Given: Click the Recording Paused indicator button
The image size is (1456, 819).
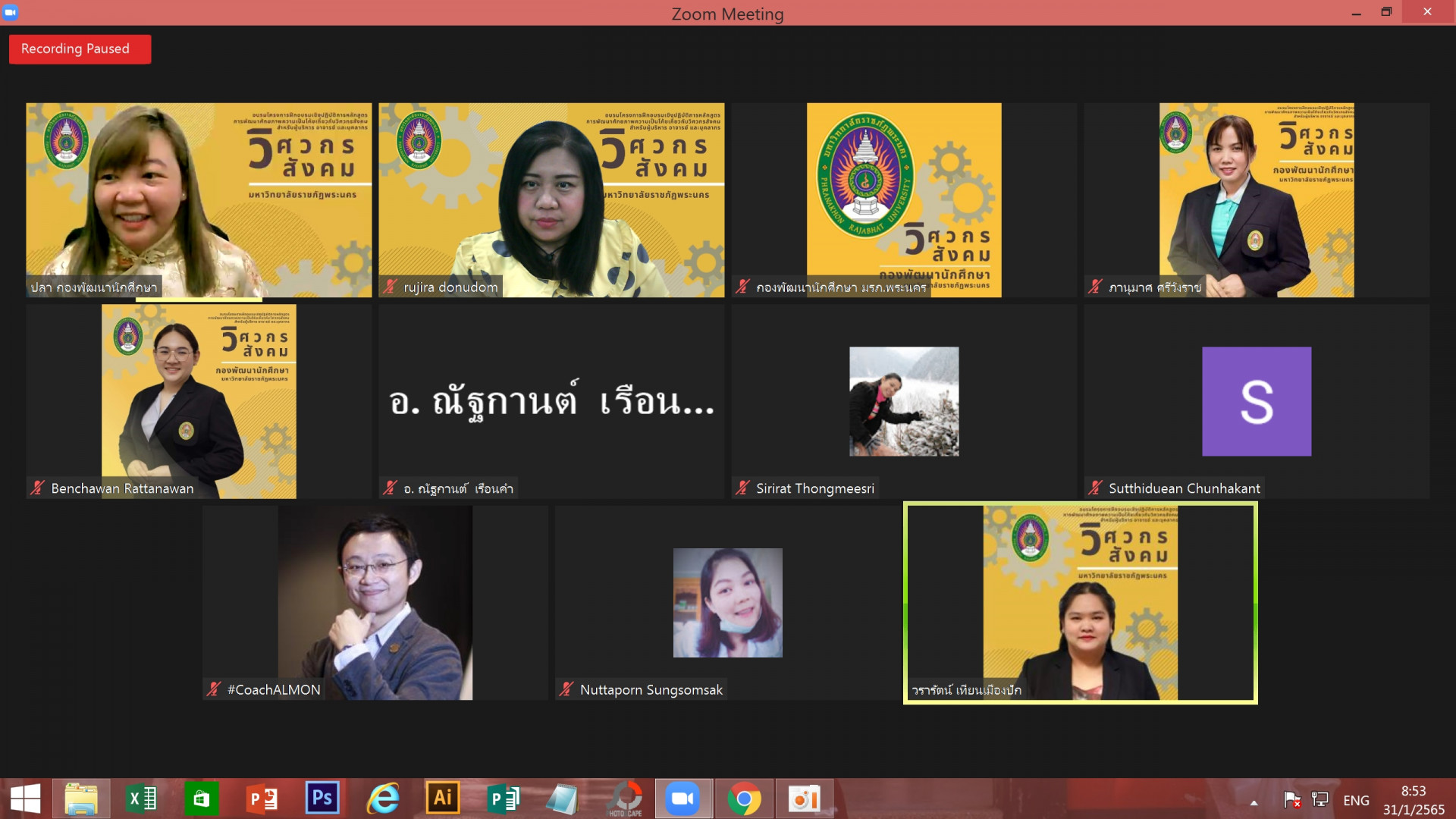Looking at the screenshot, I should (x=80, y=49).
